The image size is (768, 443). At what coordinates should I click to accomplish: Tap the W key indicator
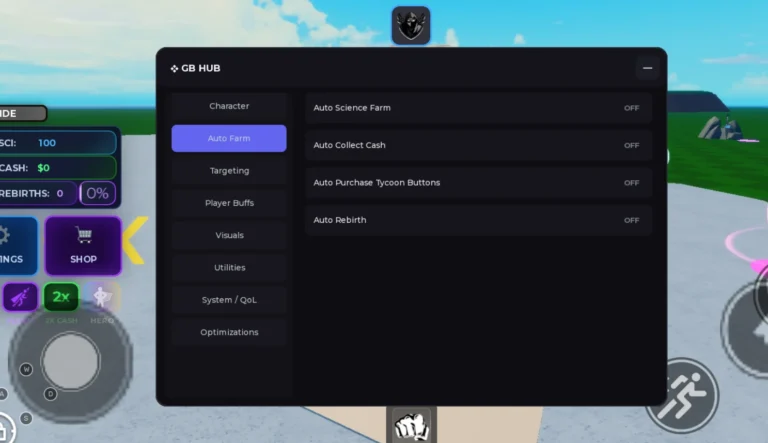(26, 369)
